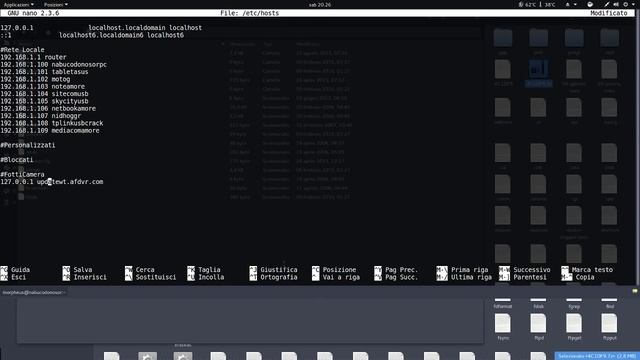Click the Posizione shortcut in nano

[x=335, y=270]
